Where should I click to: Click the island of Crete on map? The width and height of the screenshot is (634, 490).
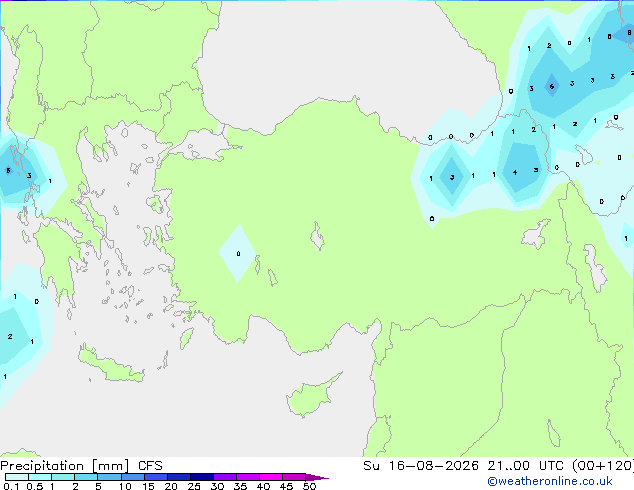click(x=110, y=365)
